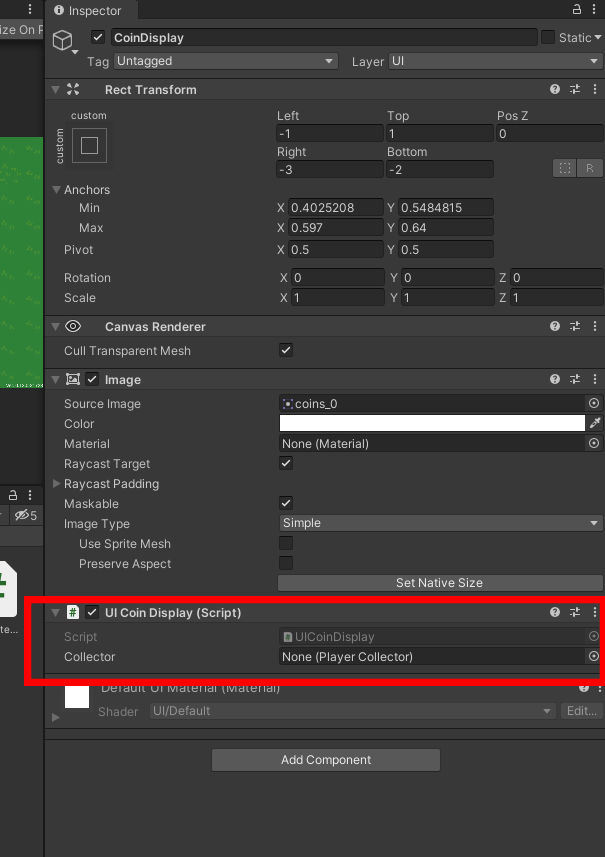Image resolution: width=605 pixels, height=857 pixels.
Task: Open Image component preset settings icon
Action: tap(575, 379)
